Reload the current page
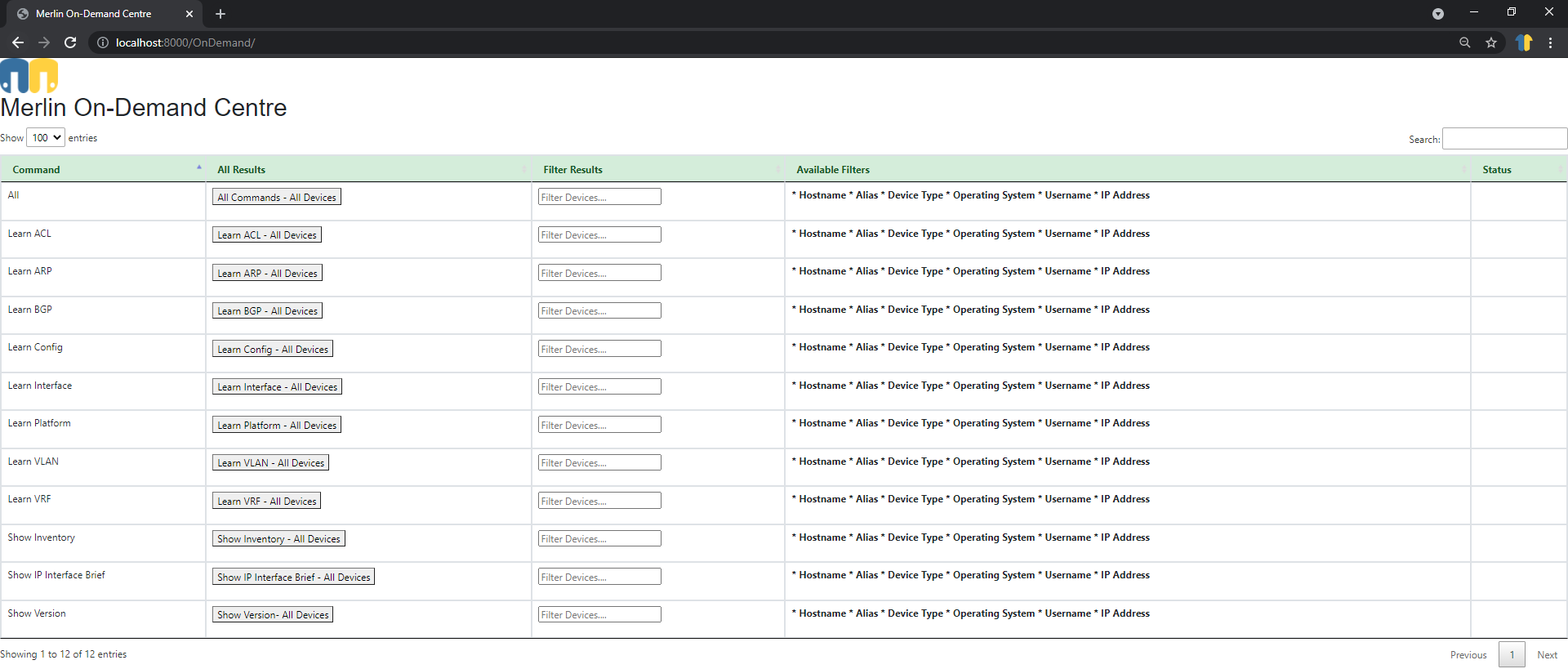 click(70, 42)
